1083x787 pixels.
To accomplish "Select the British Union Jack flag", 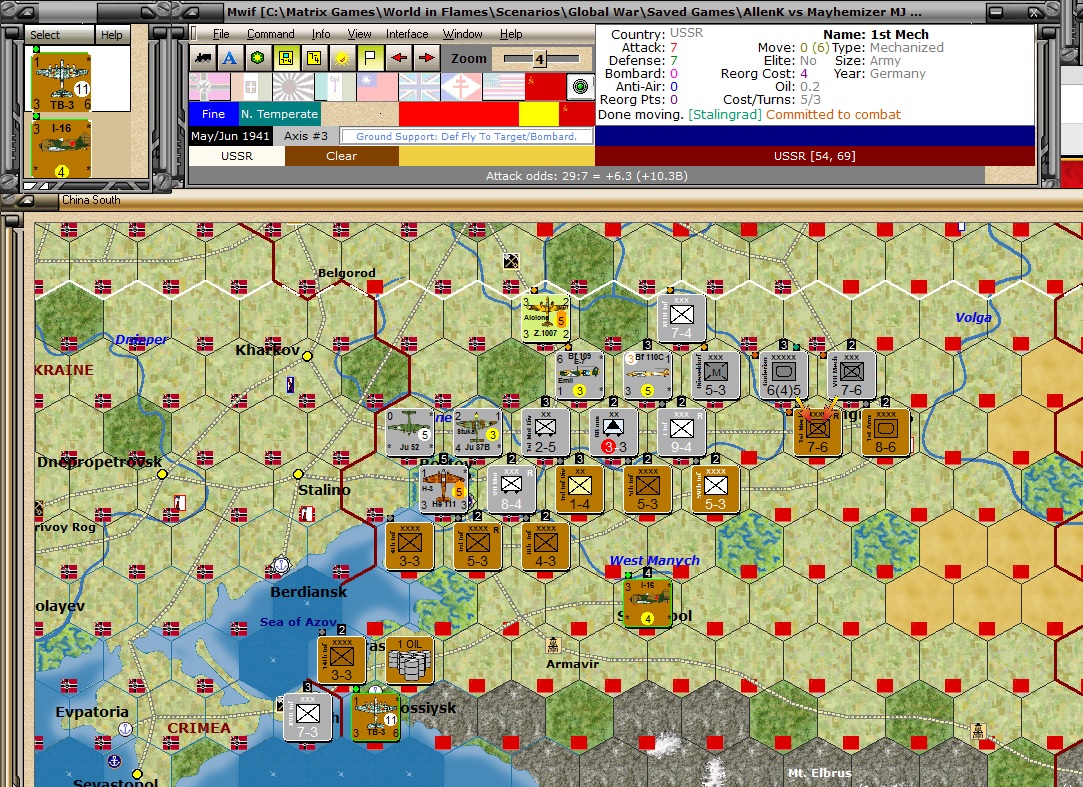I will 419,88.
